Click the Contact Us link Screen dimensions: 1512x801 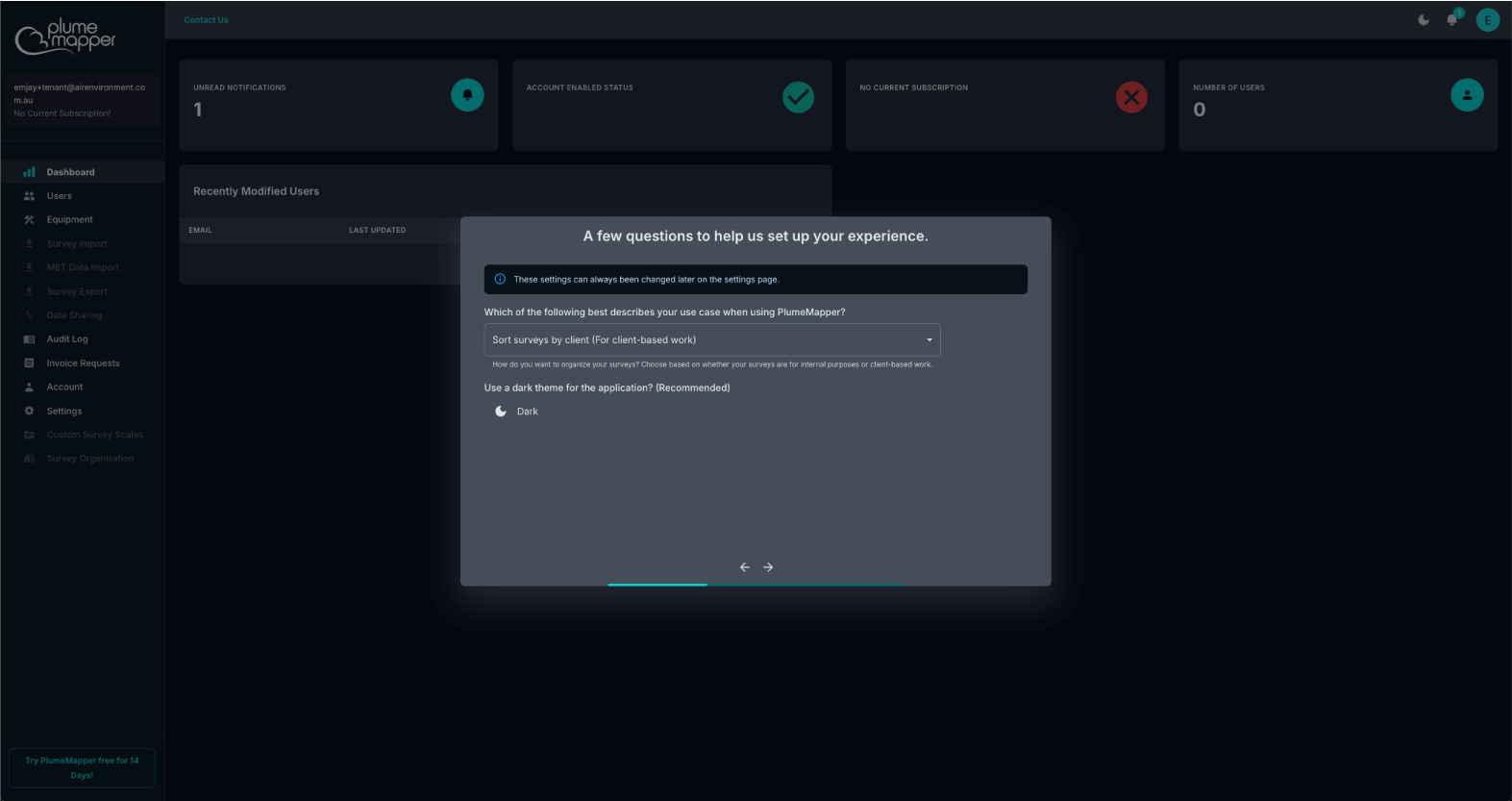click(x=206, y=20)
